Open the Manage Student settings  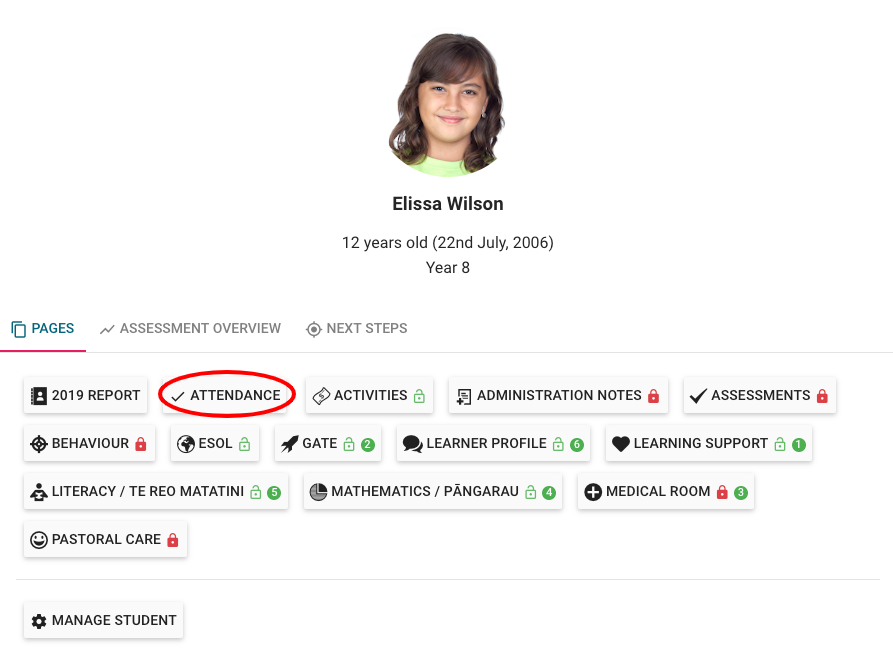coord(103,620)
